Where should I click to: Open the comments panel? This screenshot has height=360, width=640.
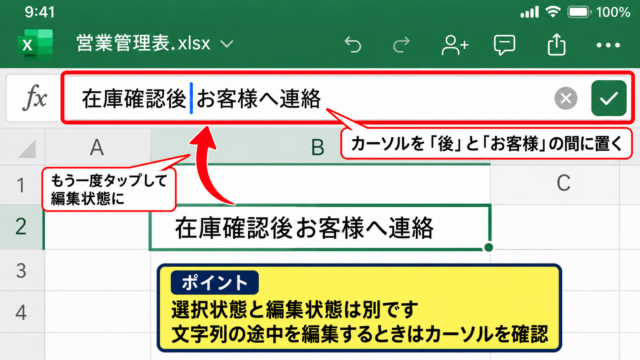(x=504, y=44)
